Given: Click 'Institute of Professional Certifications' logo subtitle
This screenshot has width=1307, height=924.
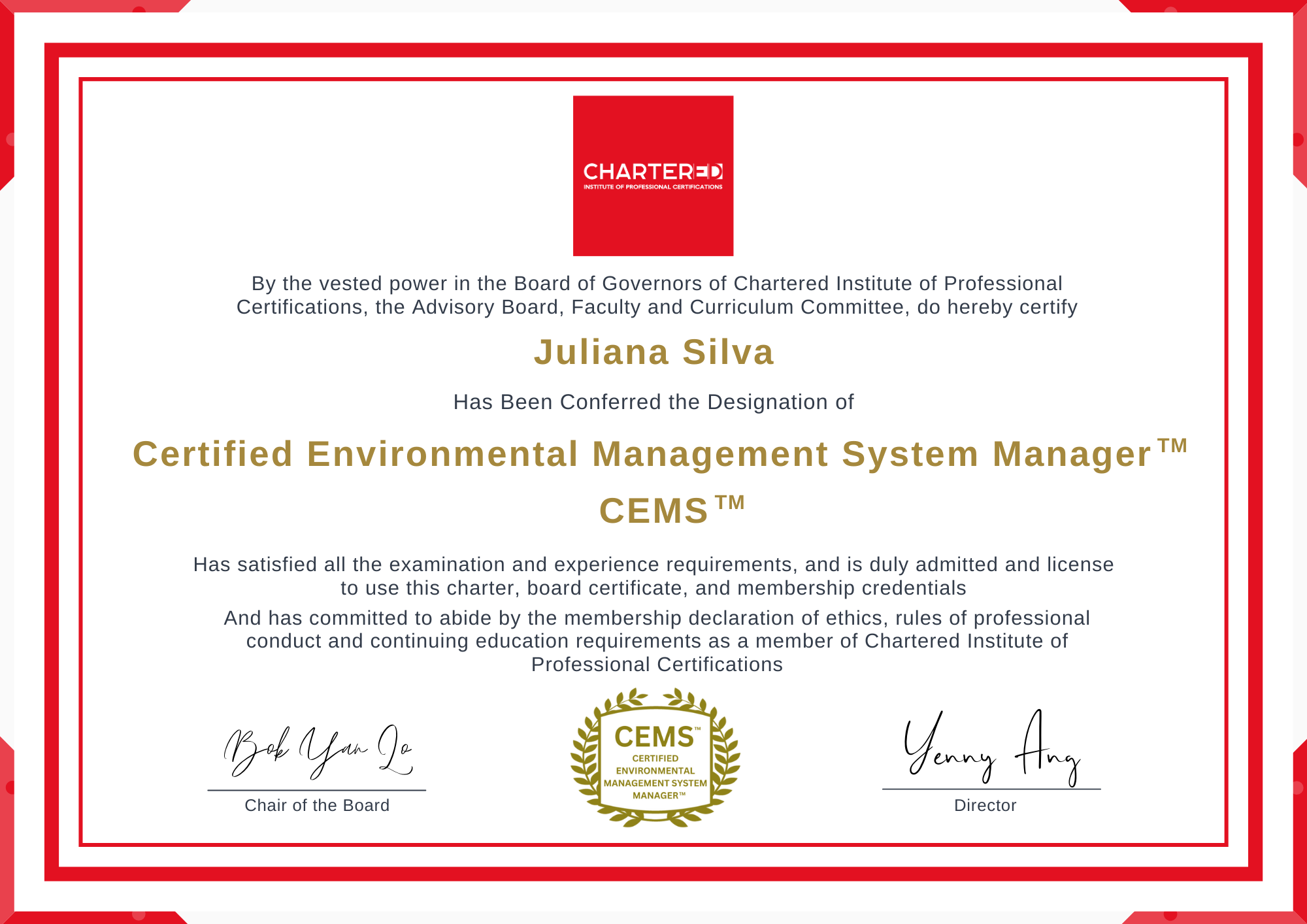Looking at the screenshot, I should coord(653,187).
